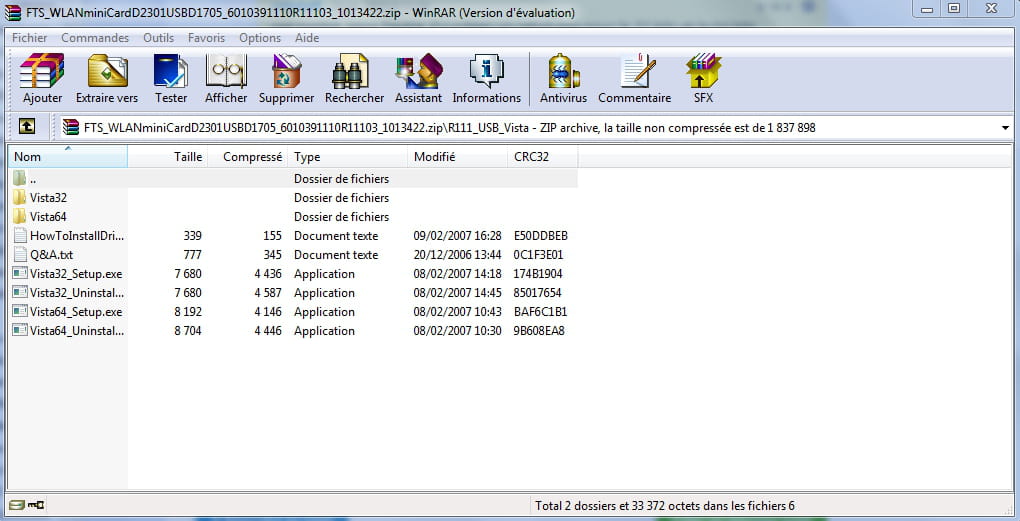1020x521 pixels.
Task: Open the Commandes menu
Action: 95,38
